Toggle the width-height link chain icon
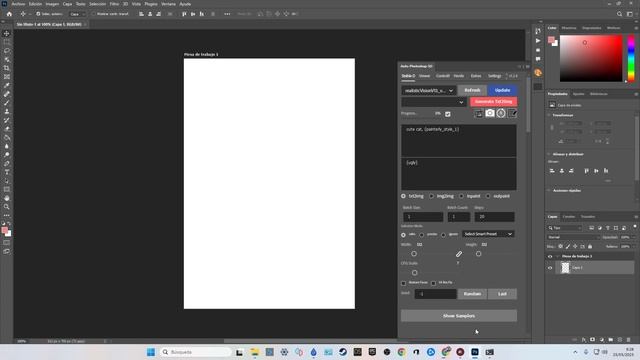The width and height of the screenshot is (640, 360). click(x=459, y=254)
